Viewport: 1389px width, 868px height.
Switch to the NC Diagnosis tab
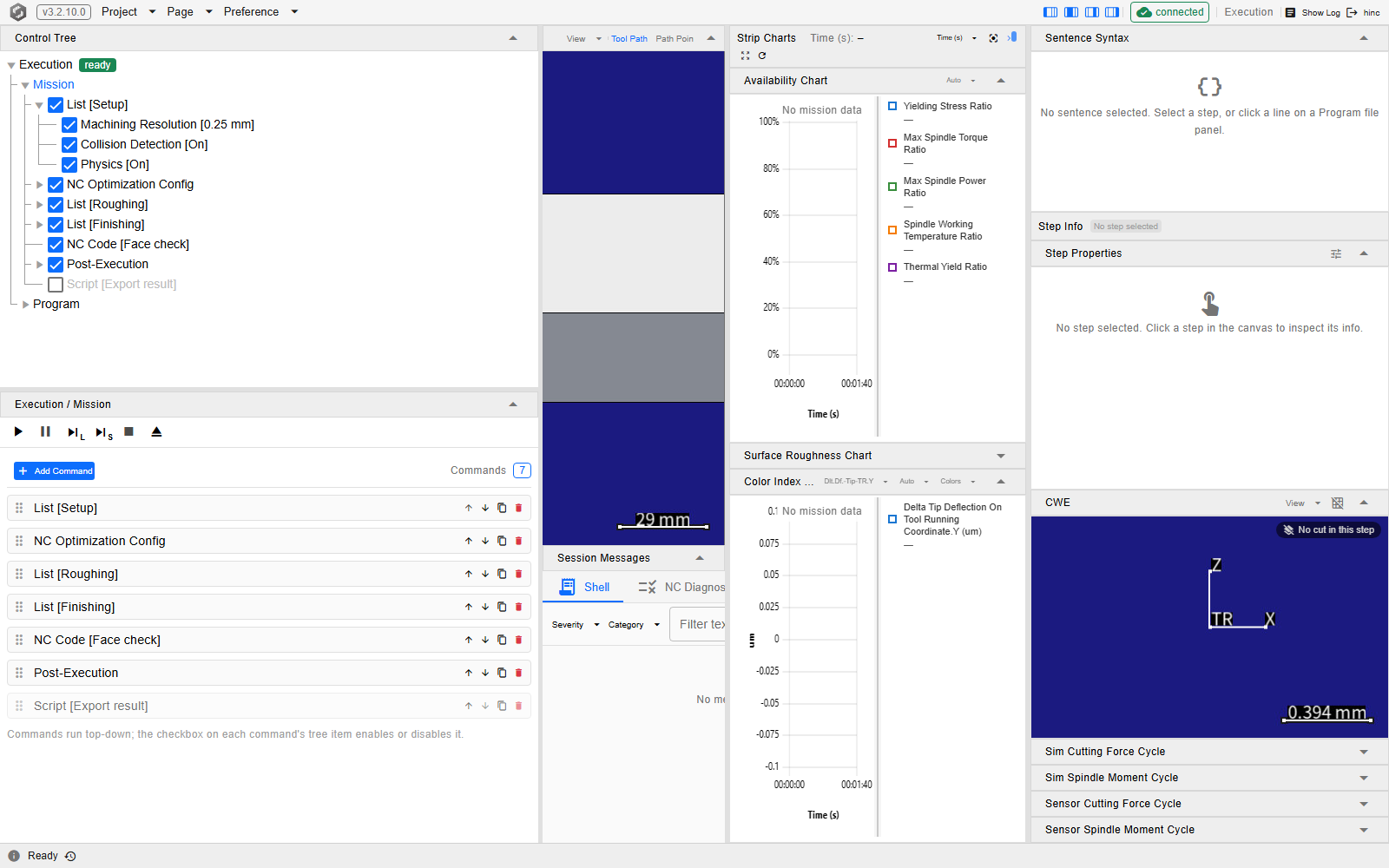tap(682, 588)
